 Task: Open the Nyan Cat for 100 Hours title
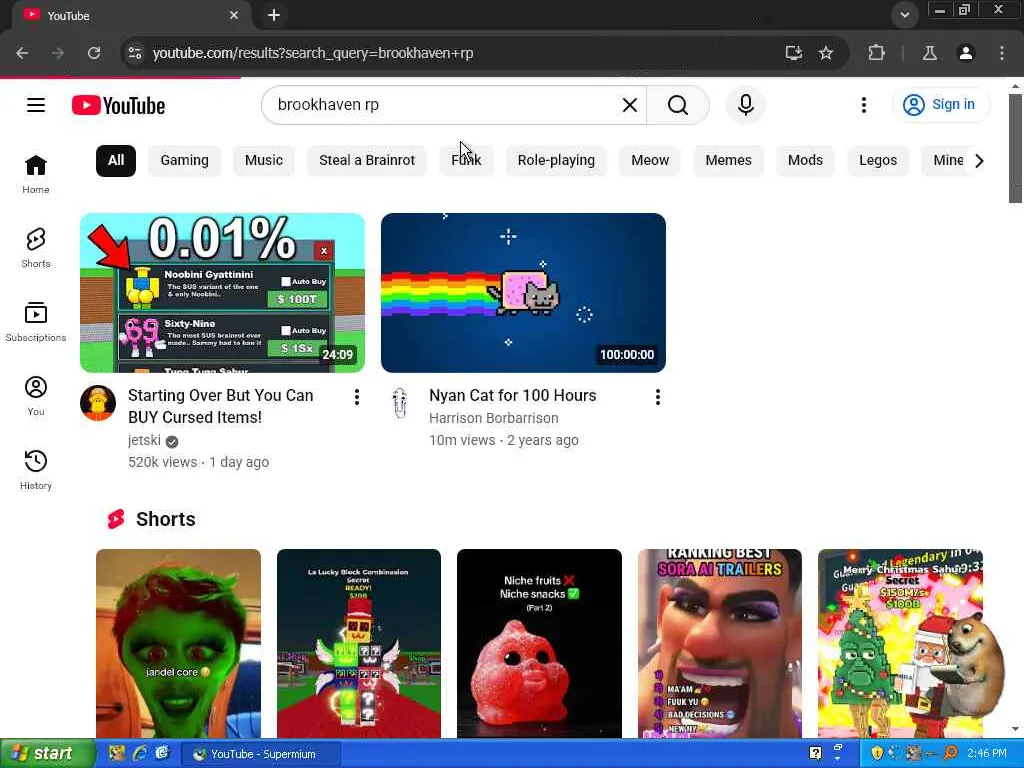513,395
